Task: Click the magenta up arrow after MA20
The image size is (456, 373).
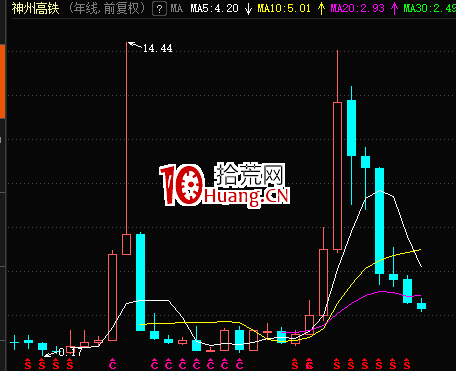Action: (395, 9)
